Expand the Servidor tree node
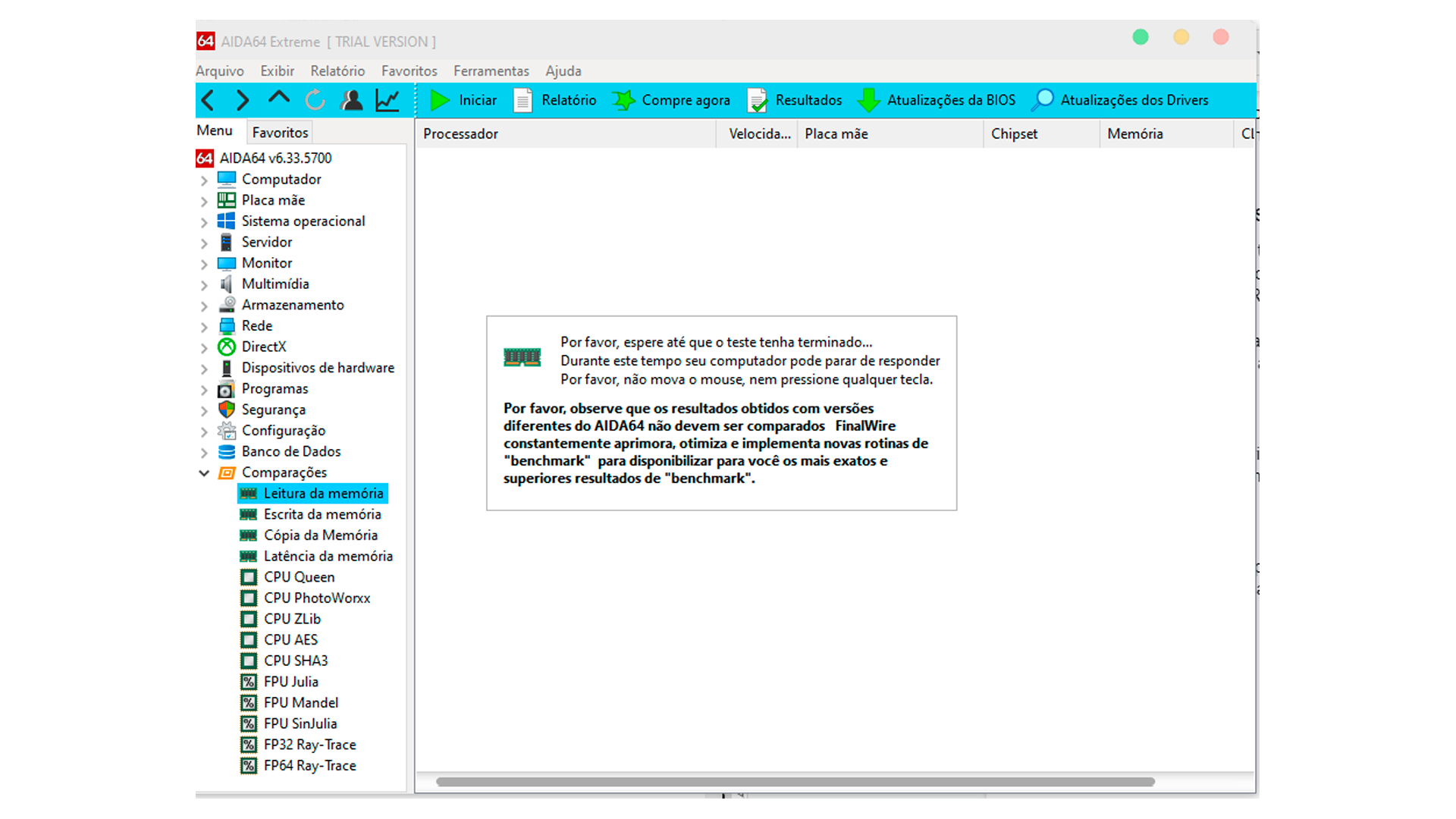This screenshot has width=1456, height=819. (x=204, y=243)
